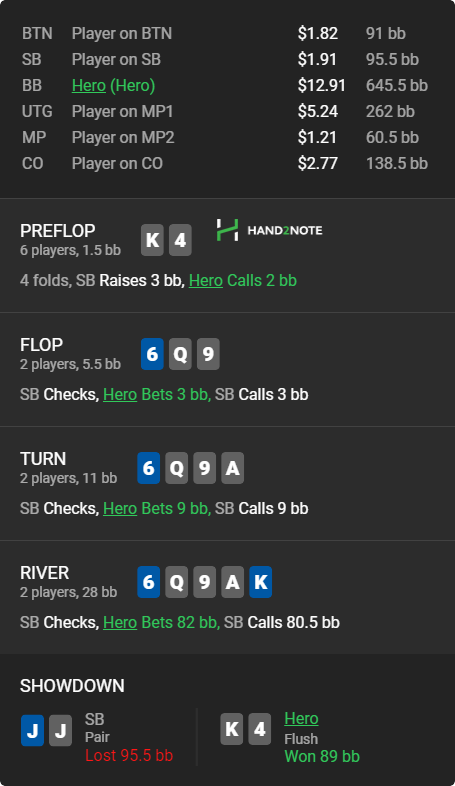Click the Hero link in the turn action line
The image size is (455, 786).
pyautogui.click(x=120, y=508)
